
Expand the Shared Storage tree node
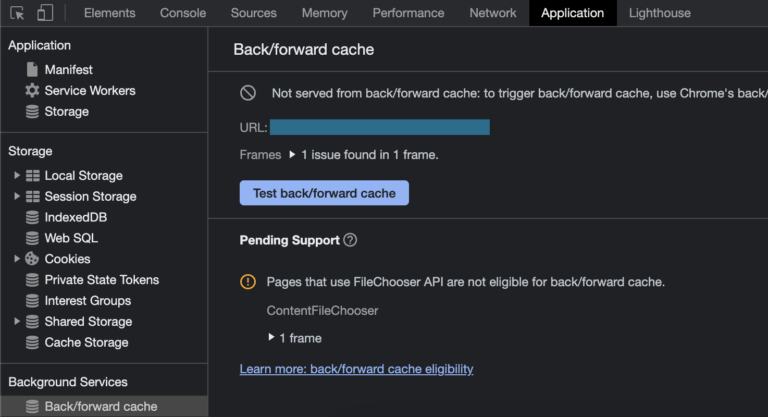click(16, 322)
